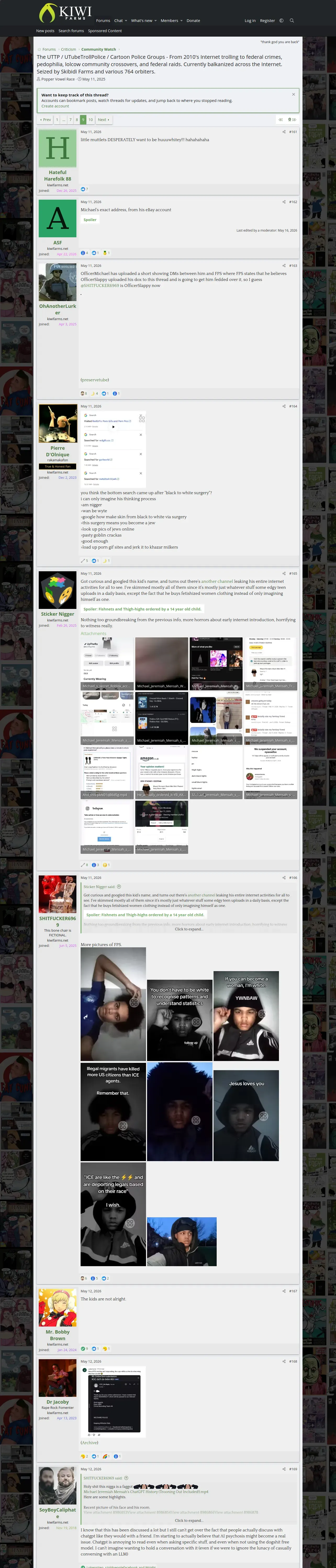The height and width of the screenshot is (1568, 336).
Task: Click to expand quote in post #166
Action: pos(189,930)
